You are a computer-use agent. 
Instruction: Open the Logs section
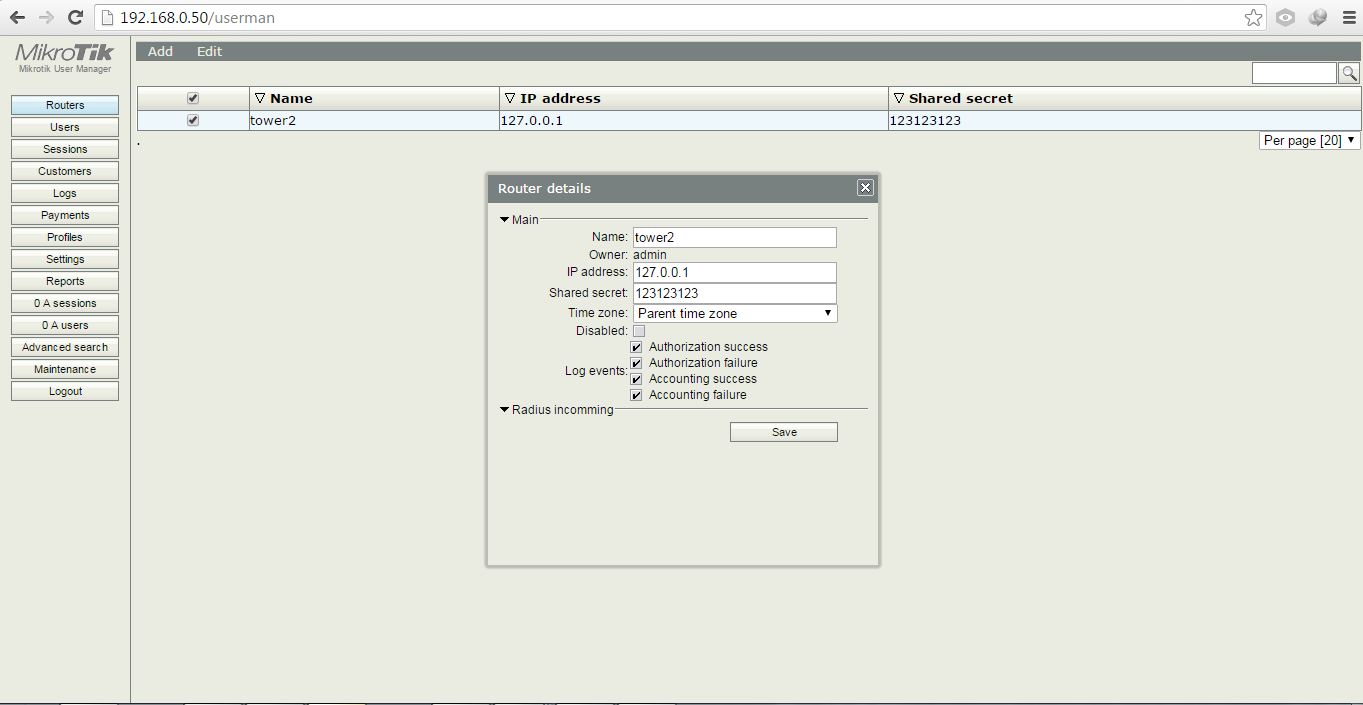click(x=65, y=193)
